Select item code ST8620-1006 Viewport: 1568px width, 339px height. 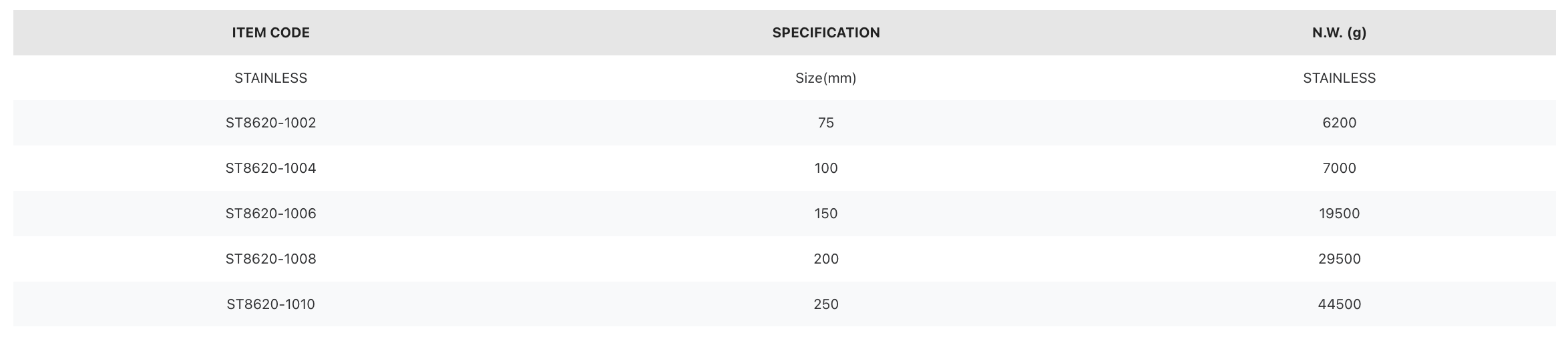click(270, 214)
